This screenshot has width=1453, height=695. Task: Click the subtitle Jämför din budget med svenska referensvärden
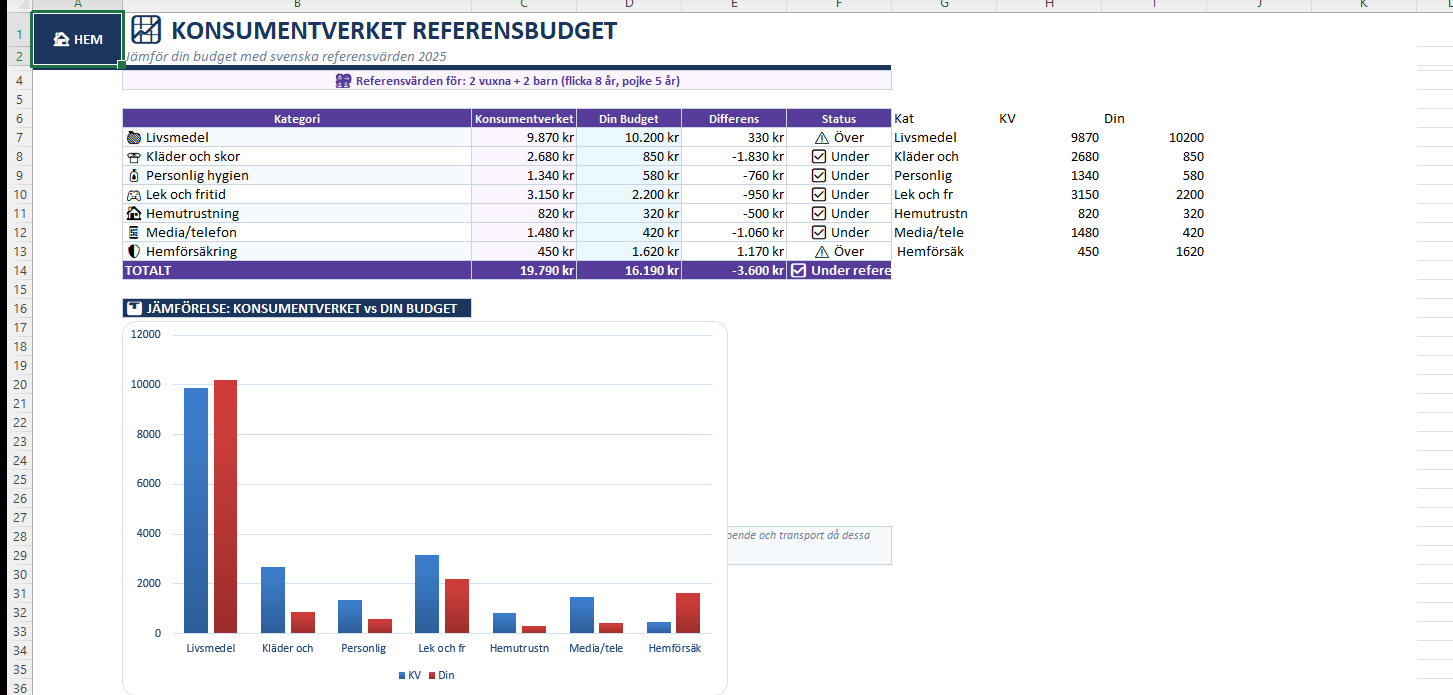(286, 57)
